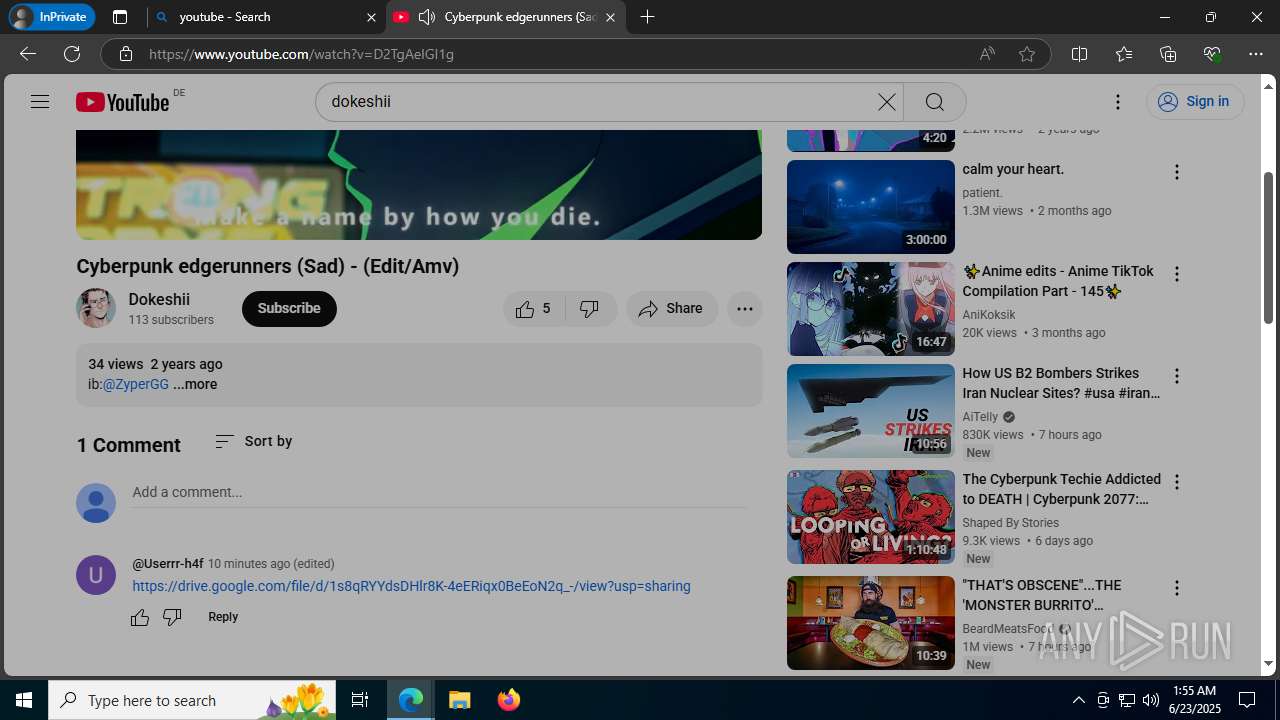This screenshot has width=1280, height=720.
Task: Subscribe to the Dokeshii channel
Action: click(x=289, y=309)
